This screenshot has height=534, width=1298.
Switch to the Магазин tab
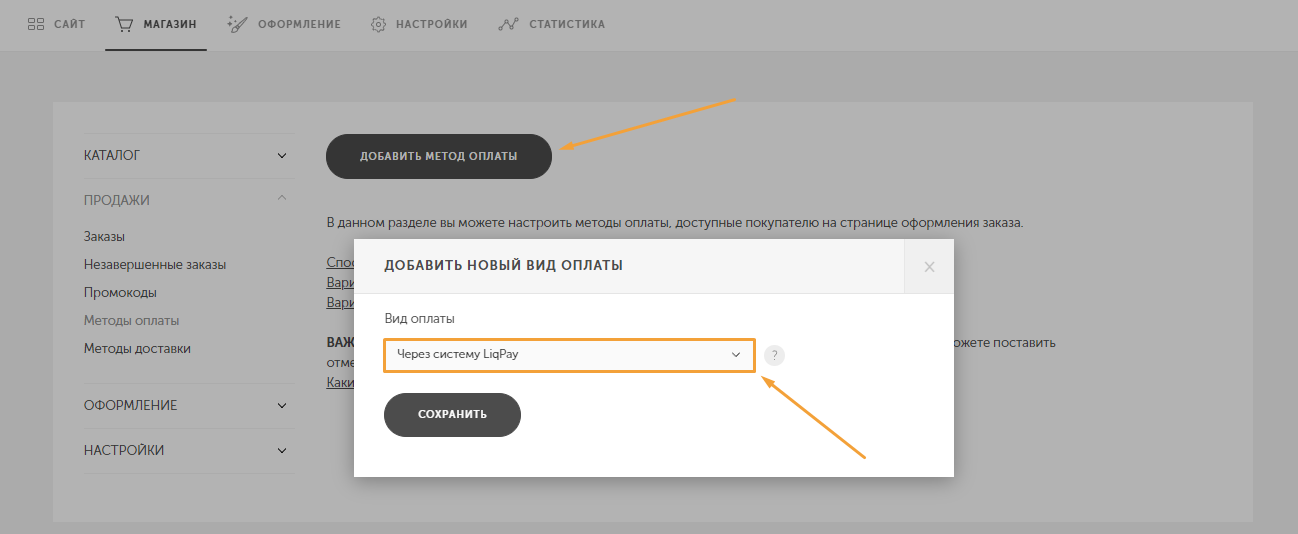click(155, 24)
